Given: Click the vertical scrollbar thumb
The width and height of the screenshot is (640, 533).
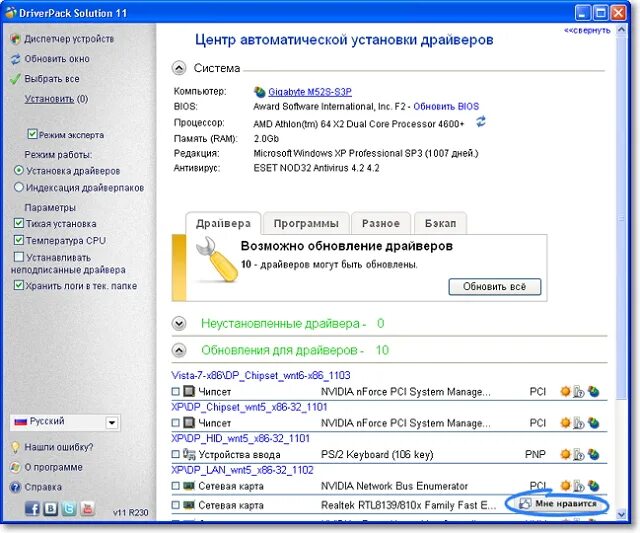Looking at the screenshot, I should [x=621, y=218].
